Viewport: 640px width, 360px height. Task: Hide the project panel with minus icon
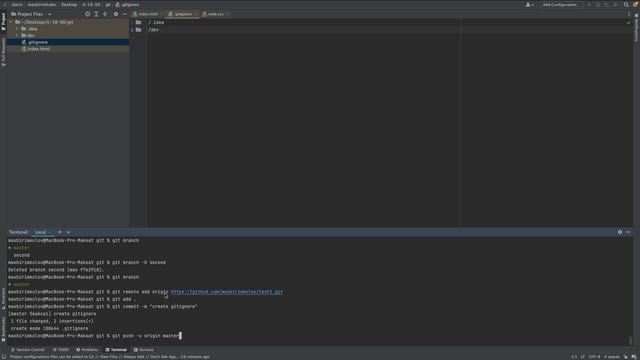click(x=124, y=14)
